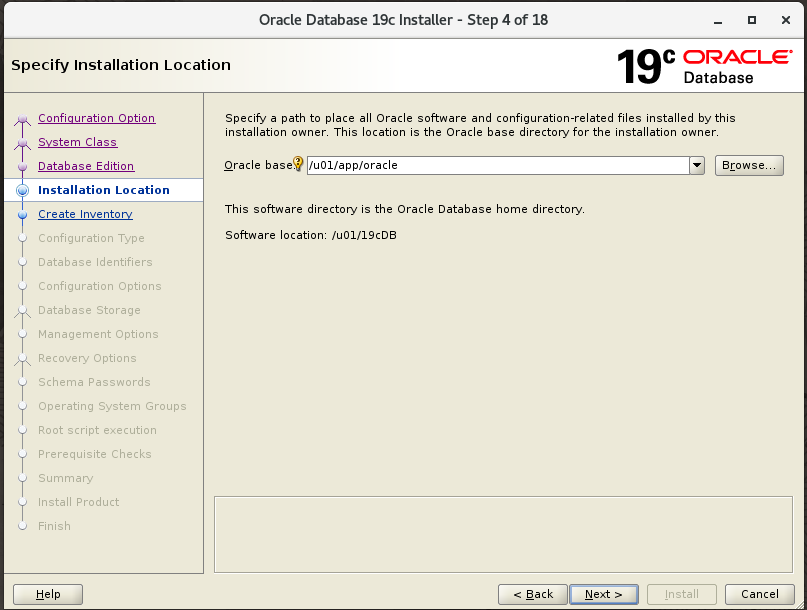This screenshot has width=807, height=610.
Task: Open the Oracle base dropdown list
Action: (696, 165)
